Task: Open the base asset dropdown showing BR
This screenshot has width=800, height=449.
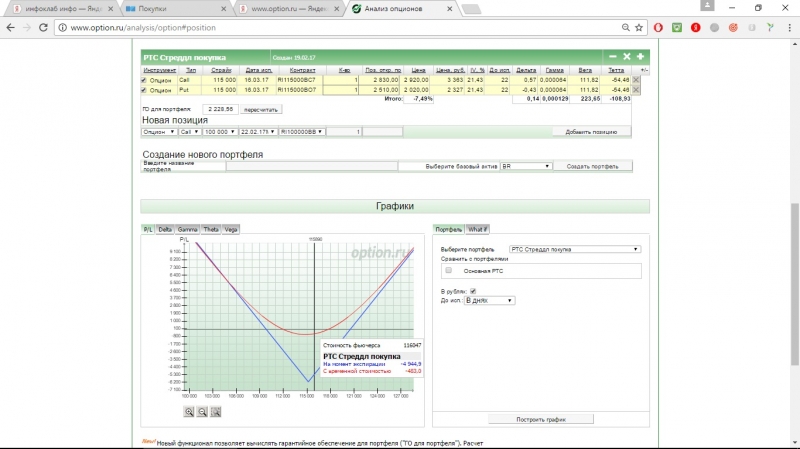Action: [x=526, y=166]
